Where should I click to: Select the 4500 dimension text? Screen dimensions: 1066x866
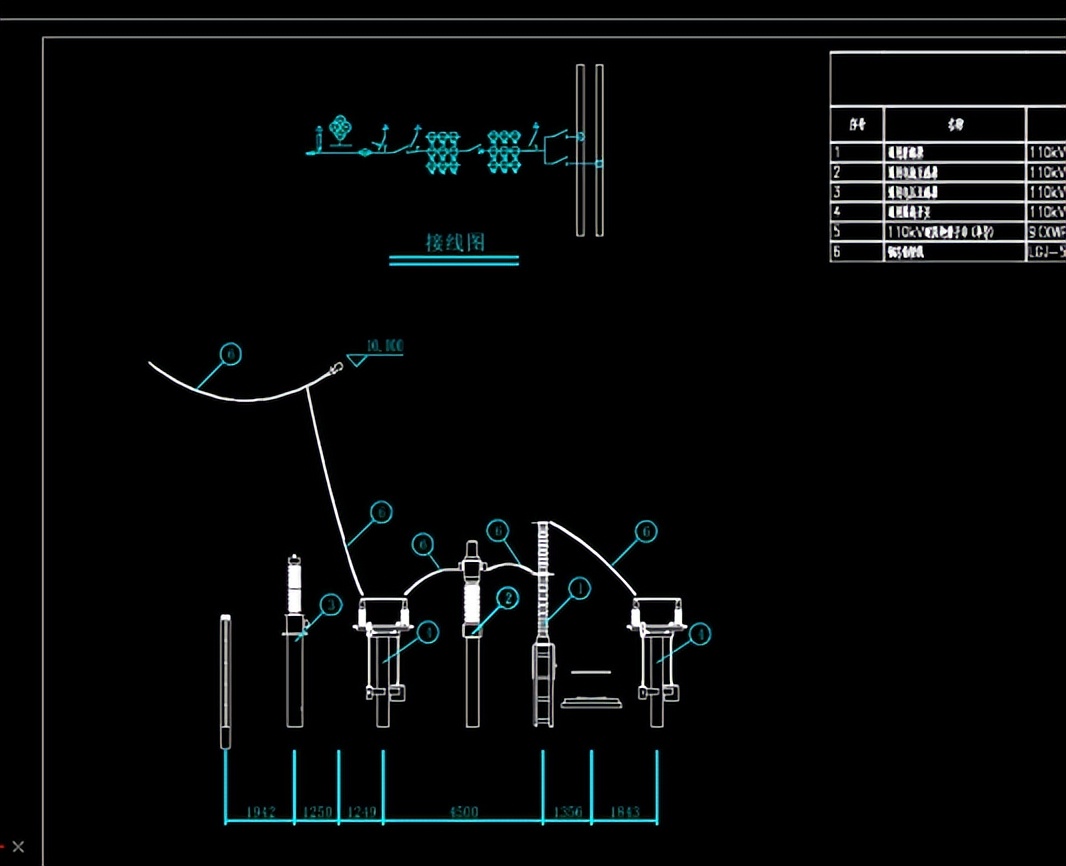pos(463,812)
